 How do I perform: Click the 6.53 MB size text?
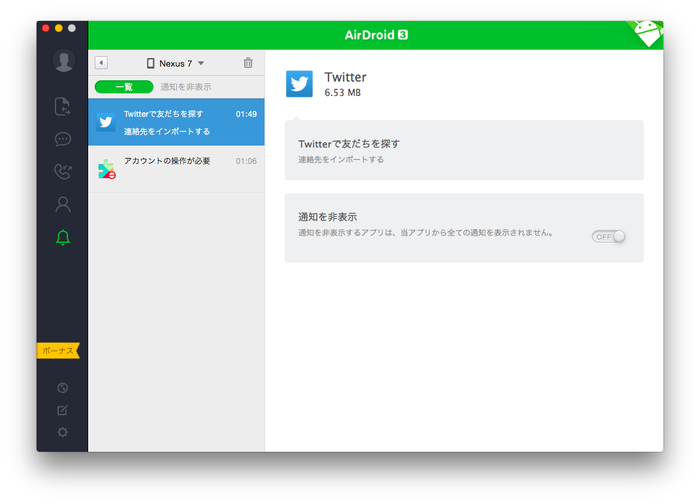click(x=342, y=92)
